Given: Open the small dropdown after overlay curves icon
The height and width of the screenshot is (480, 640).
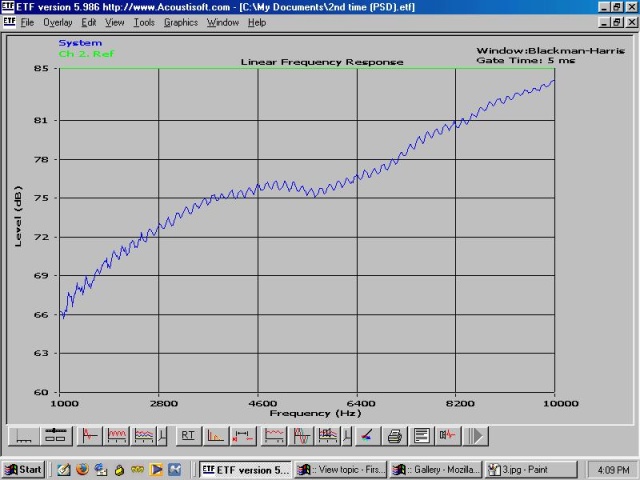Looking at the screenshot, I should (162, 436).
